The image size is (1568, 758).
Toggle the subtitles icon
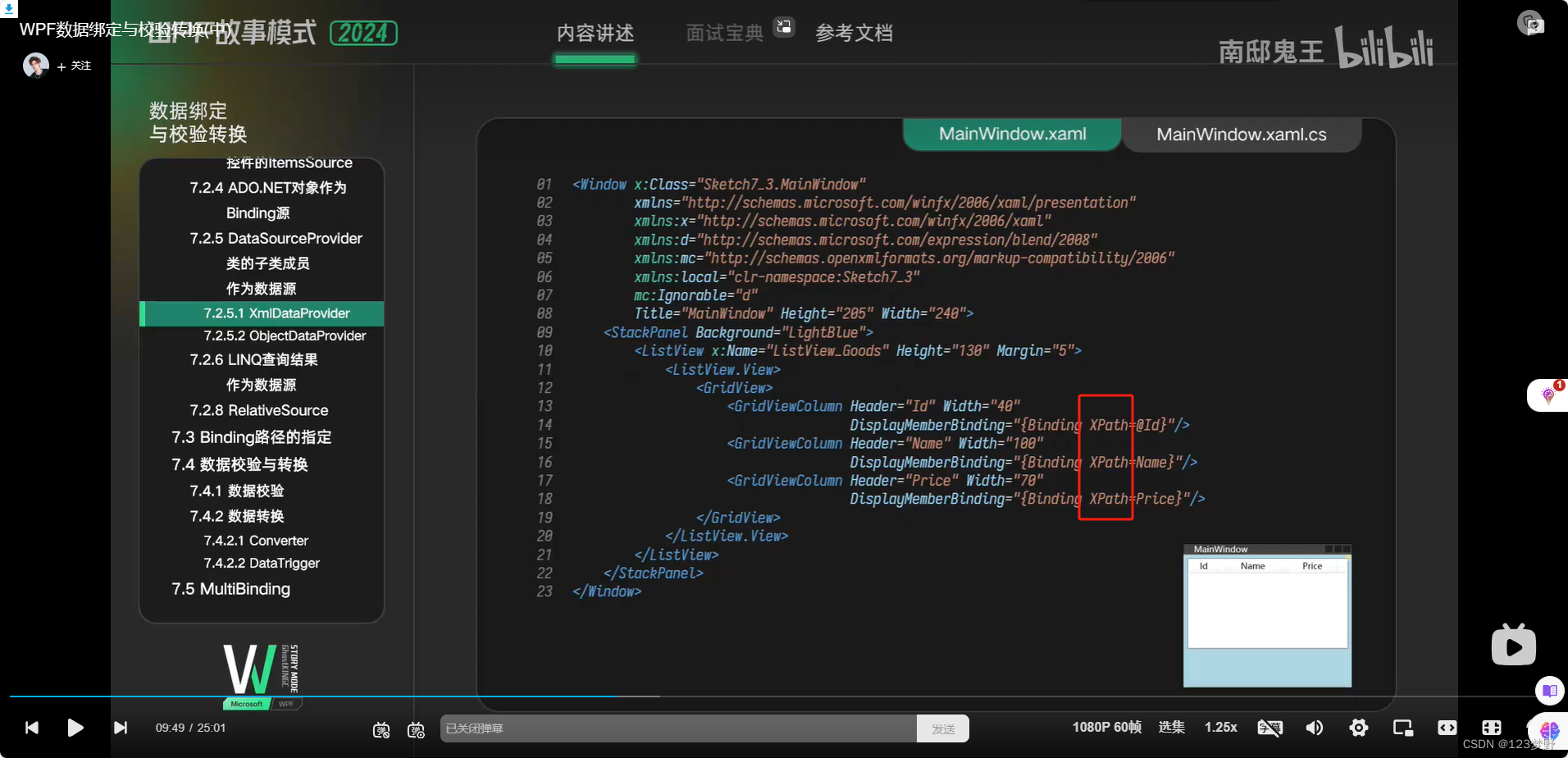click(1269, 728)
